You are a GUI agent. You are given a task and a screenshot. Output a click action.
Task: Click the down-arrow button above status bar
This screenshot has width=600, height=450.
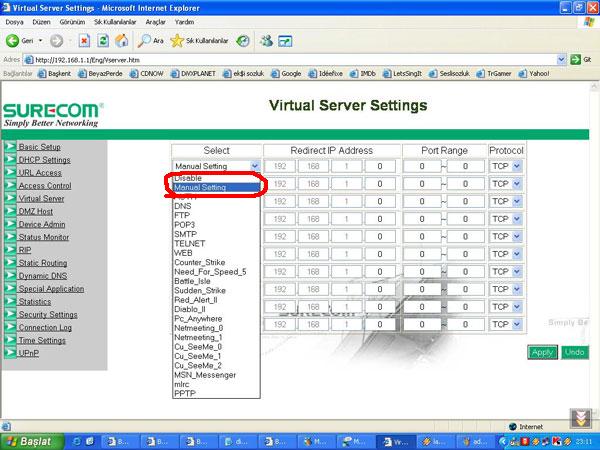[581, 418]
